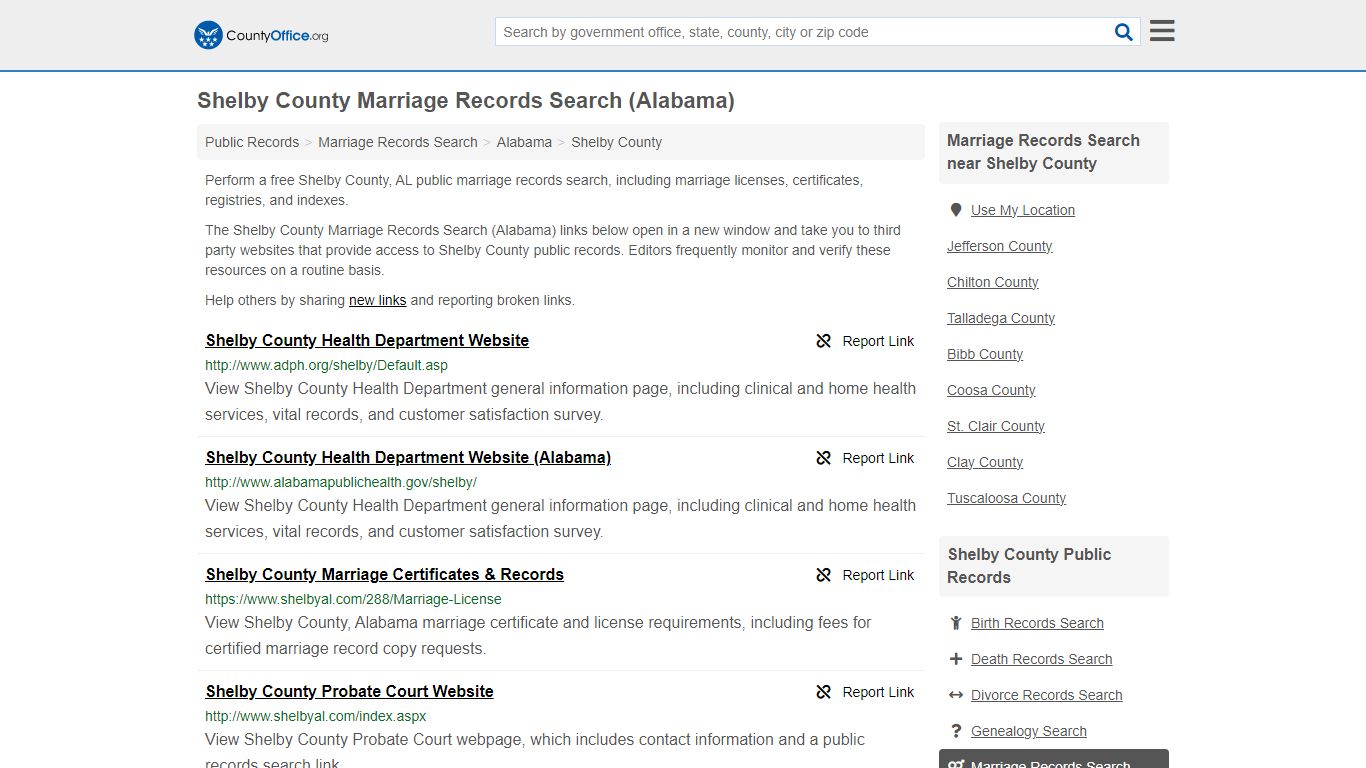1366x768 pixels.
Task: Report the Health Department Website (Alabama) link
Action: point(878,458)
